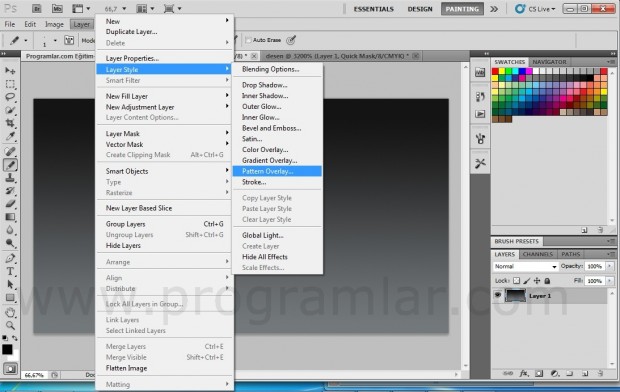Hide Layer 1 with the eye icon
The image size is (620, 392).
(x=498, y=295)
